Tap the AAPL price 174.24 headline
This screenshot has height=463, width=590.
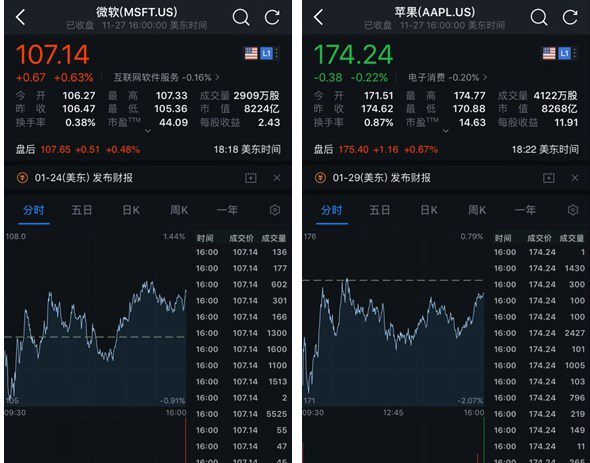pos(353,55)
